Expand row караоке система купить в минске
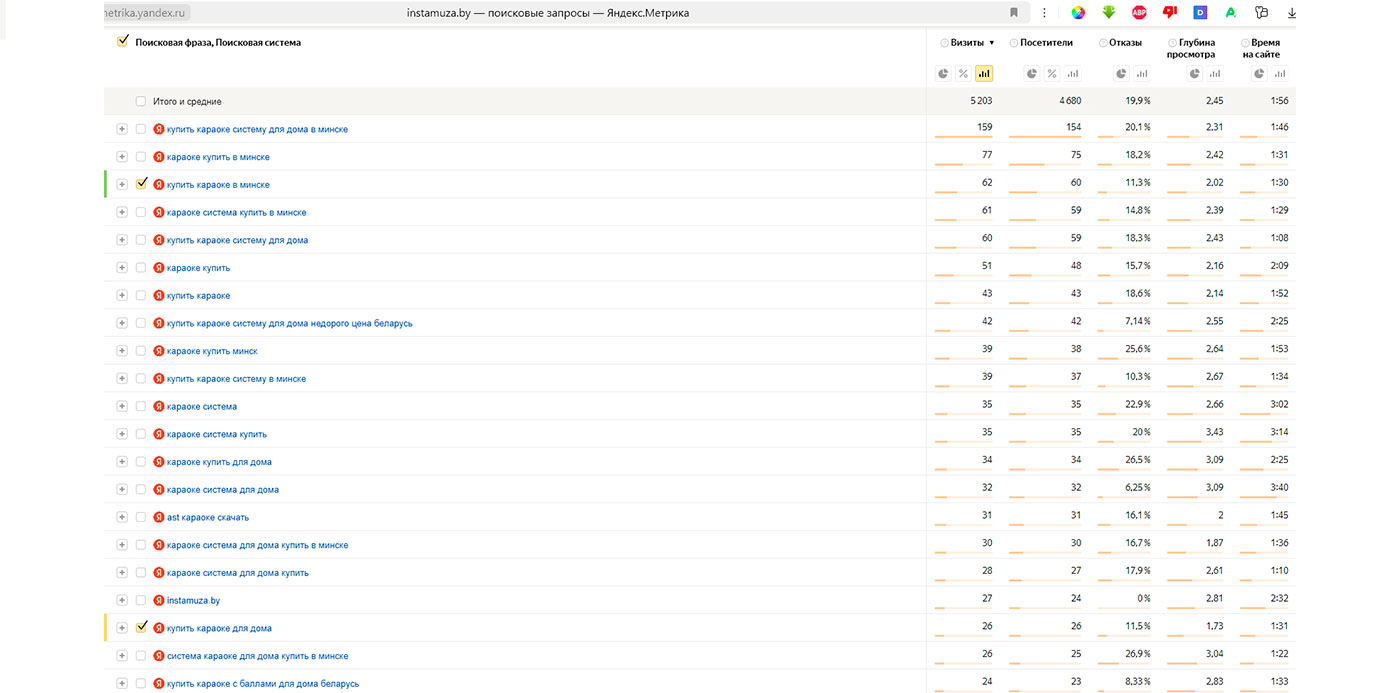 click(122, 212)
